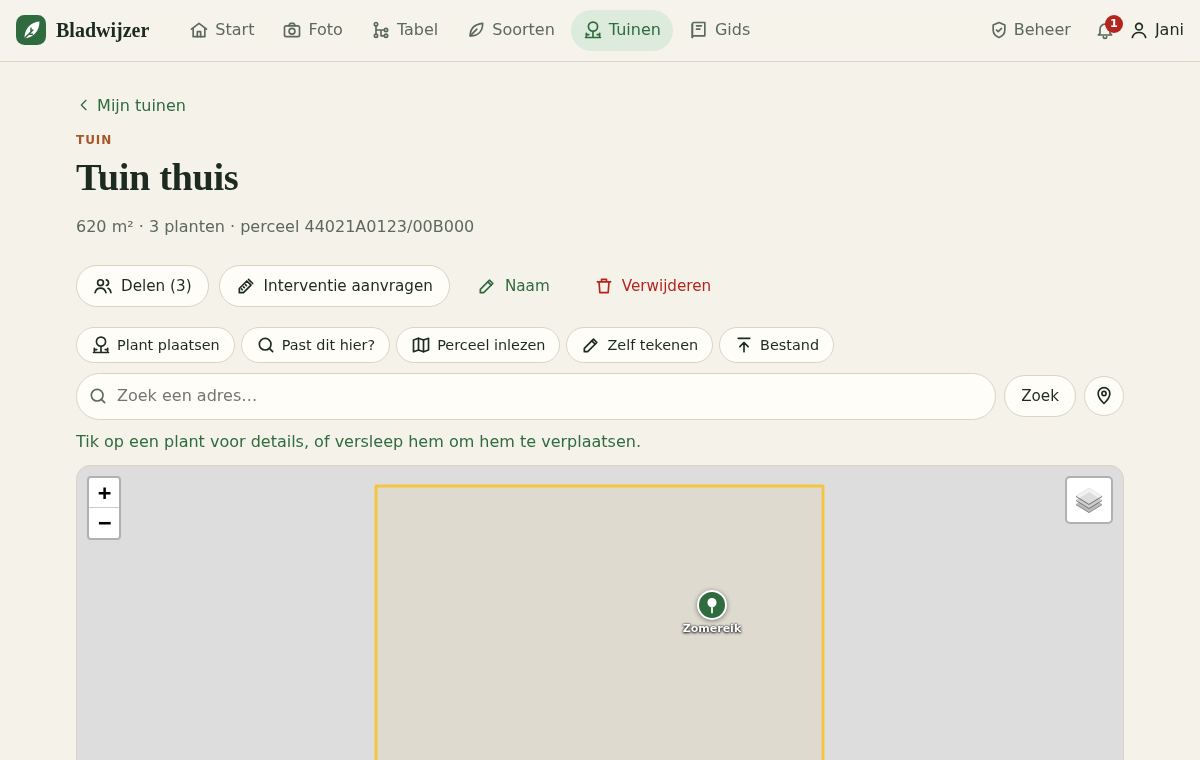Click the Tuin thuis heading
Viewport: 1200px width, 760px height.
pos(157,178)
